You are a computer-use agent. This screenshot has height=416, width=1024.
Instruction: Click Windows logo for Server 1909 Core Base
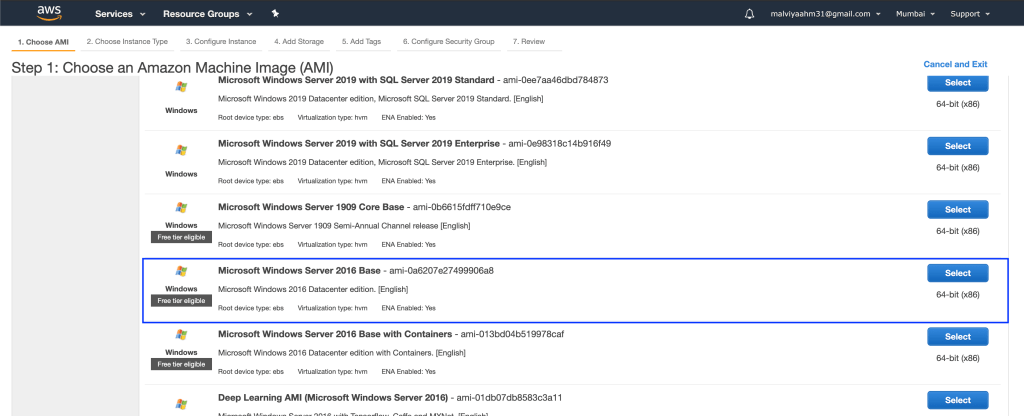(x=181, y=208)
